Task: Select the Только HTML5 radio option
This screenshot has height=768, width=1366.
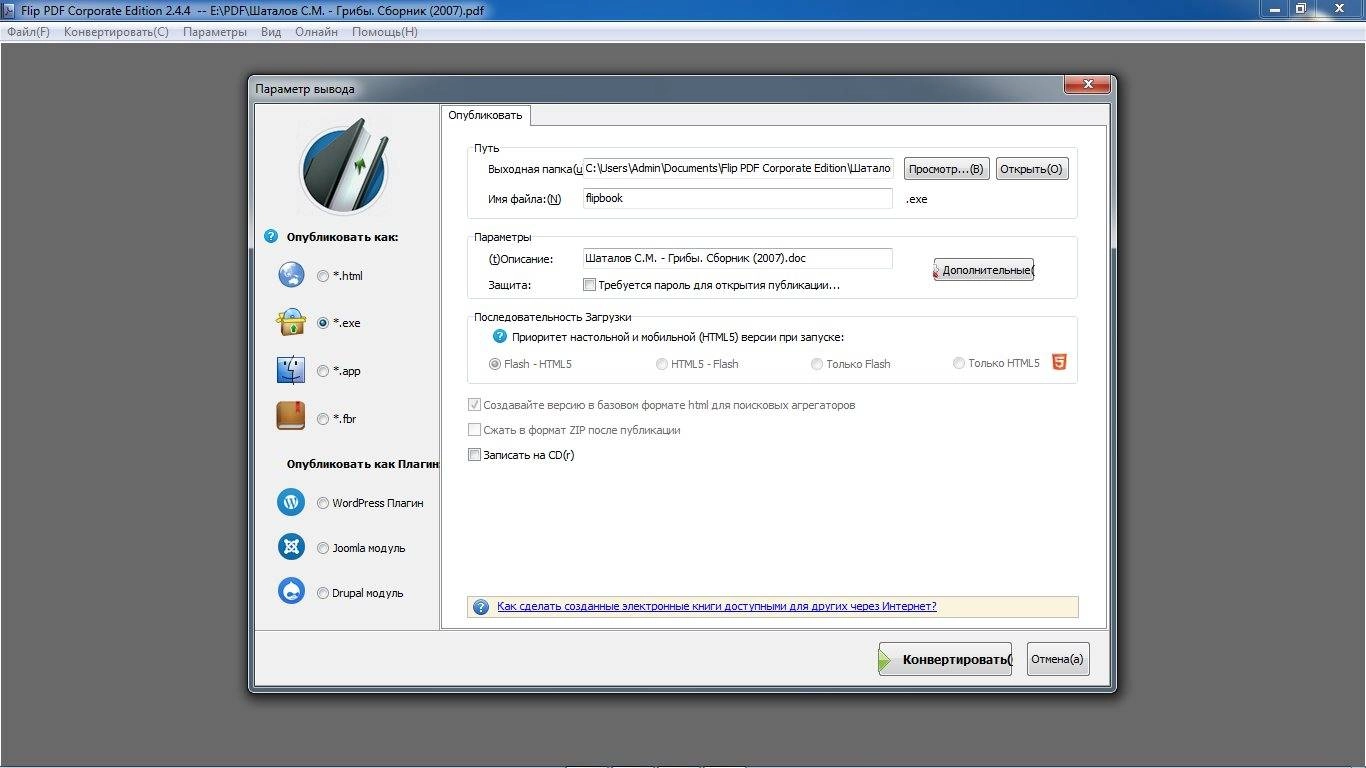Action: tap(959, 363)
